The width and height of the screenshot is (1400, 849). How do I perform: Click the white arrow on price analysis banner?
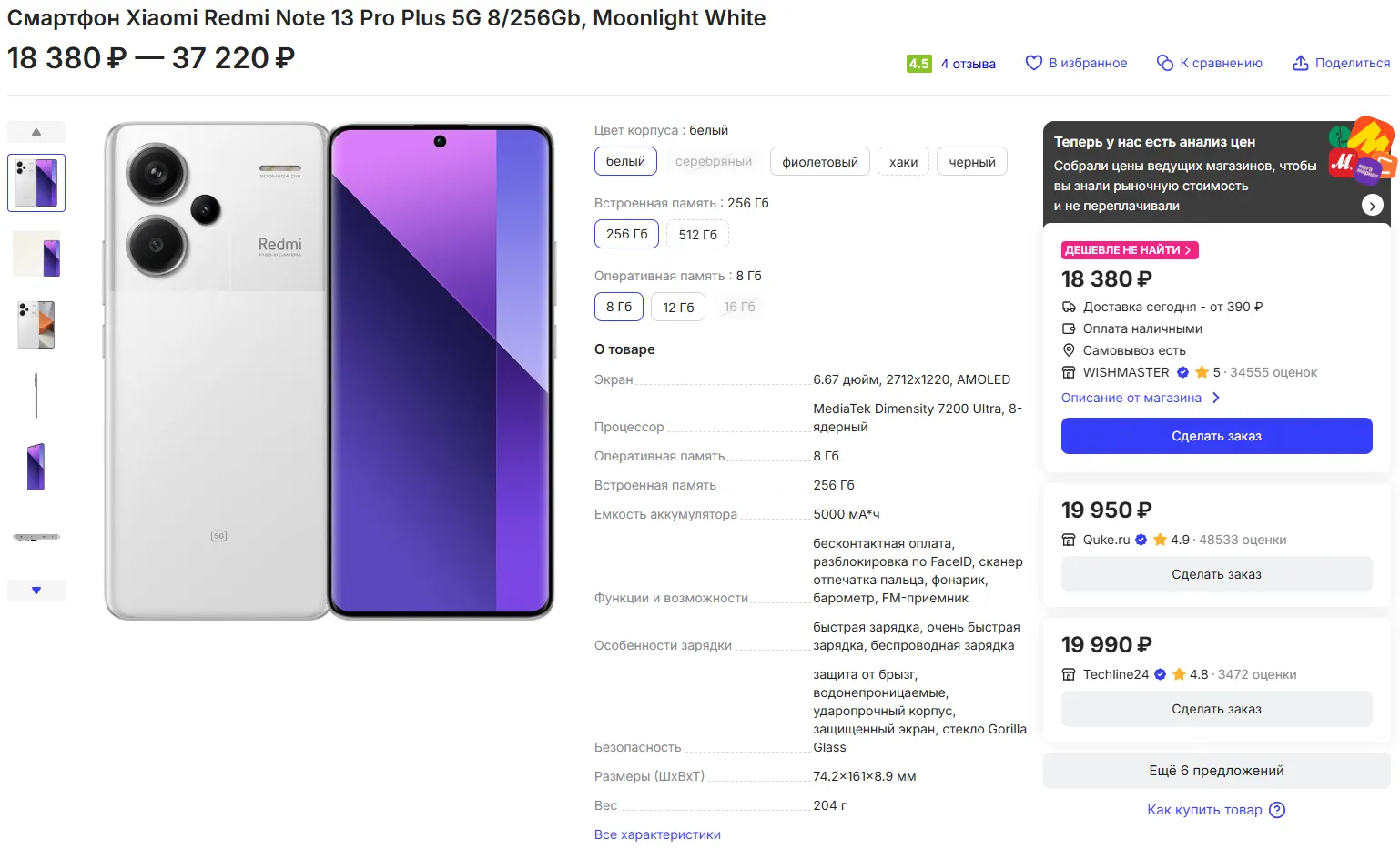coord(1372,206)
